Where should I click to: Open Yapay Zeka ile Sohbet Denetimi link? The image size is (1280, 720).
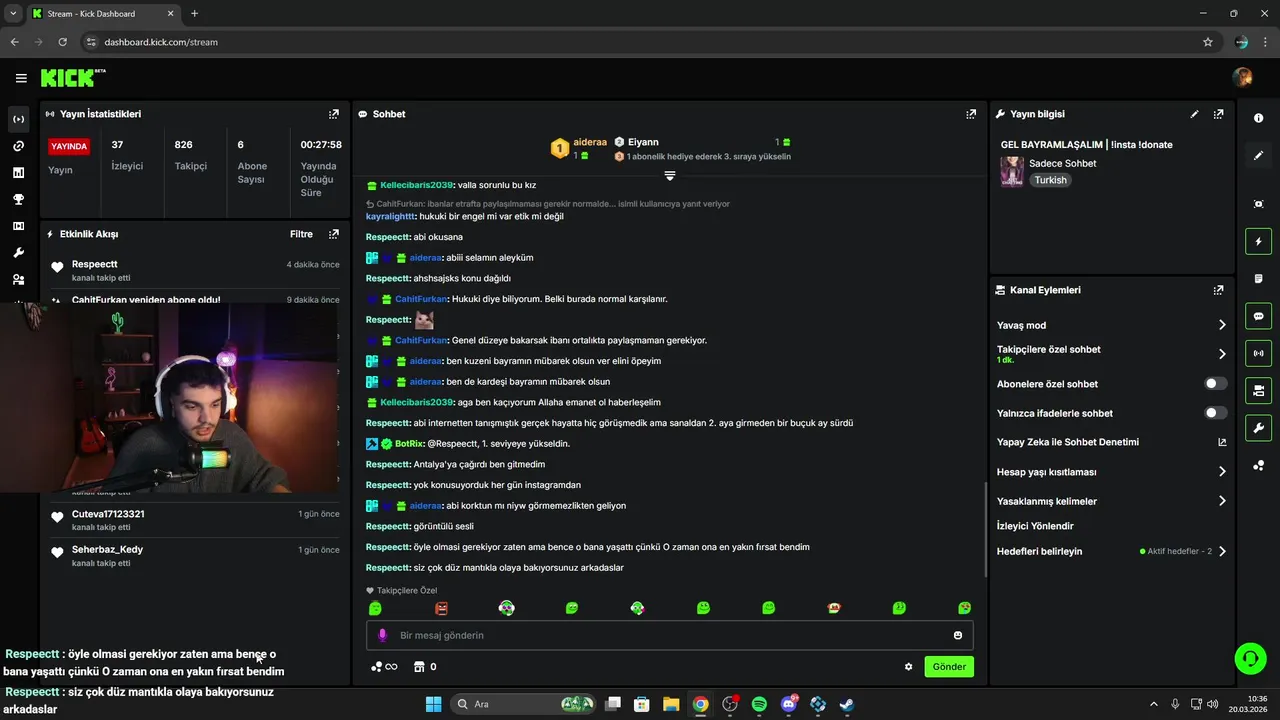coord(1112,442)
